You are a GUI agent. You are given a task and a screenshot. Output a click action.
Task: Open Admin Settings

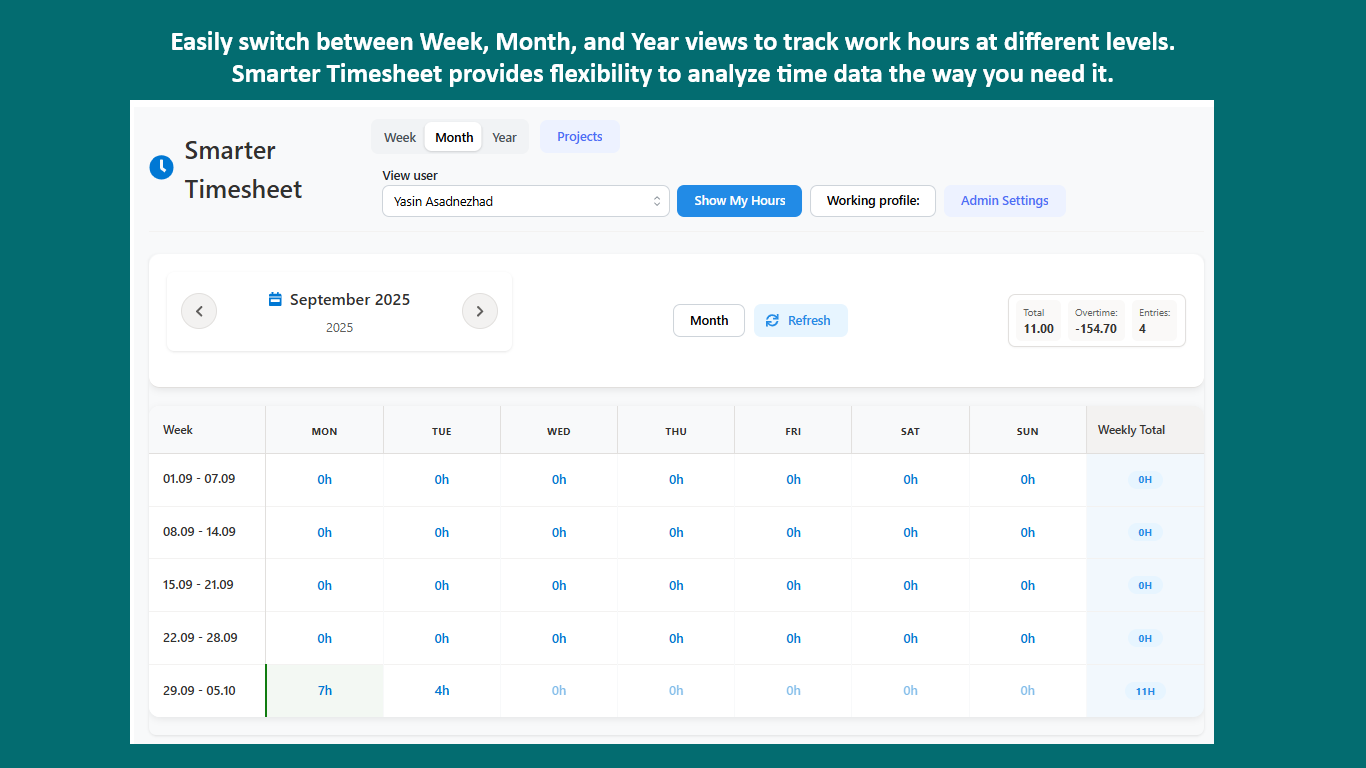pos(1004,201)
